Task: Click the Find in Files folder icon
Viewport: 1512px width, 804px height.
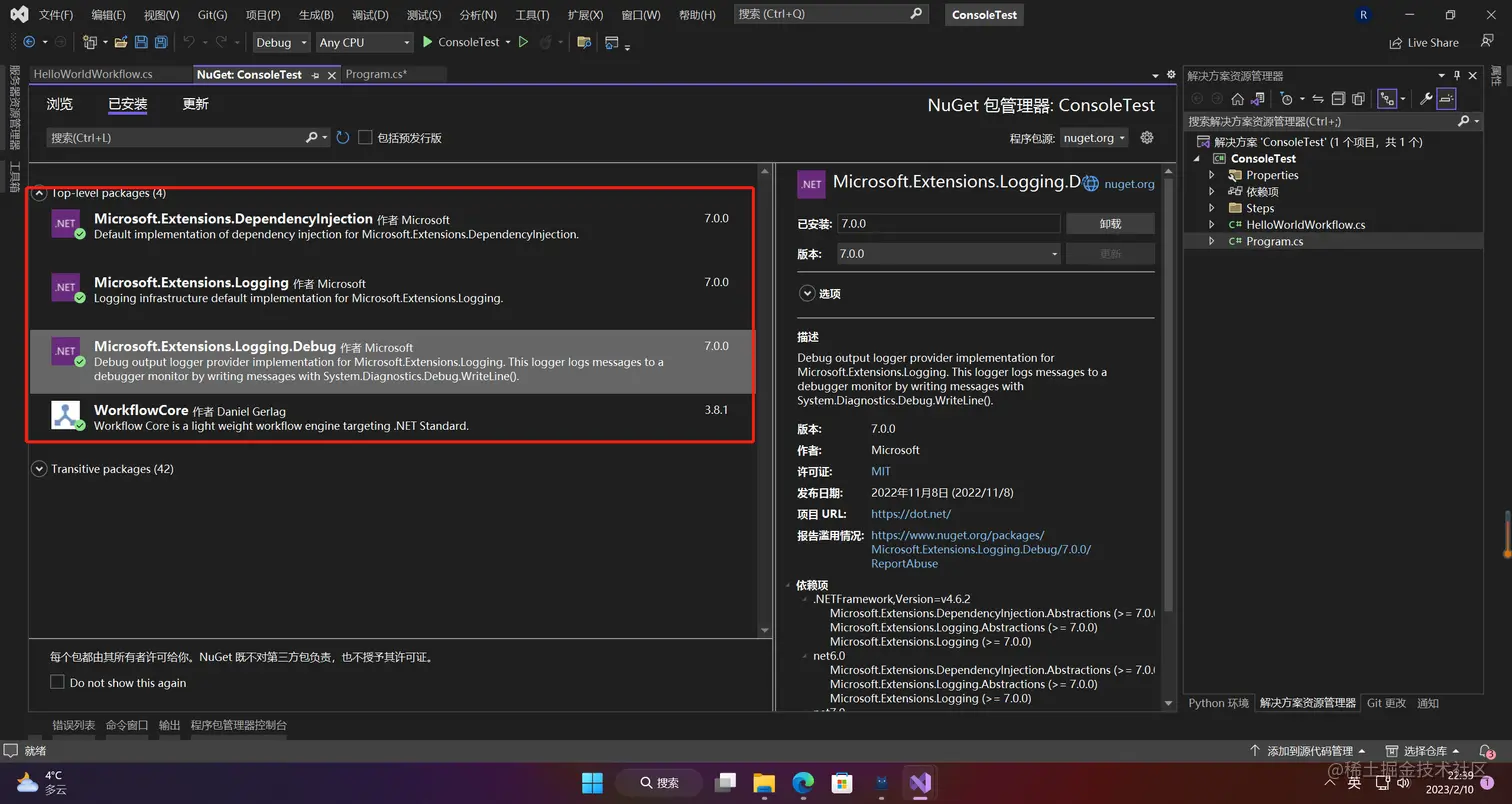Action: click(584, 42)
